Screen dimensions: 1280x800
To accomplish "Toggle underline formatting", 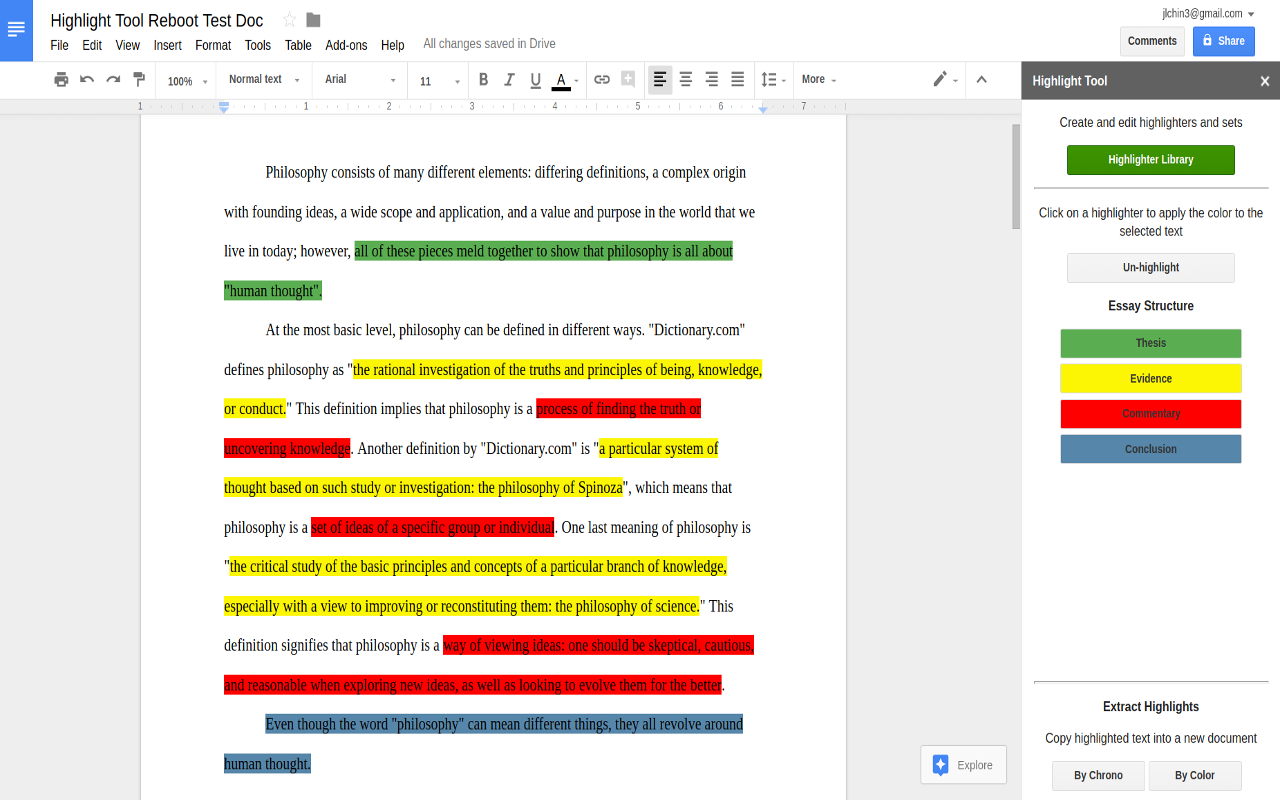I will click(536, 79).
